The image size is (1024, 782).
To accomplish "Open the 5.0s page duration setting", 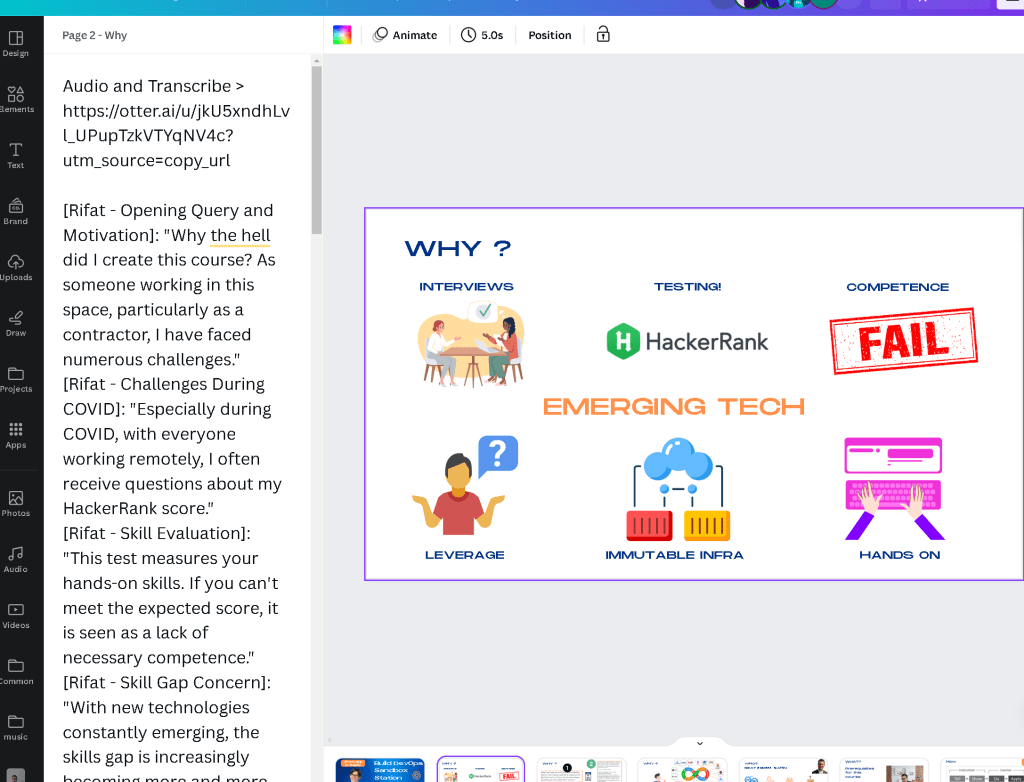I will pyautogui.click(x=482, y=35).
